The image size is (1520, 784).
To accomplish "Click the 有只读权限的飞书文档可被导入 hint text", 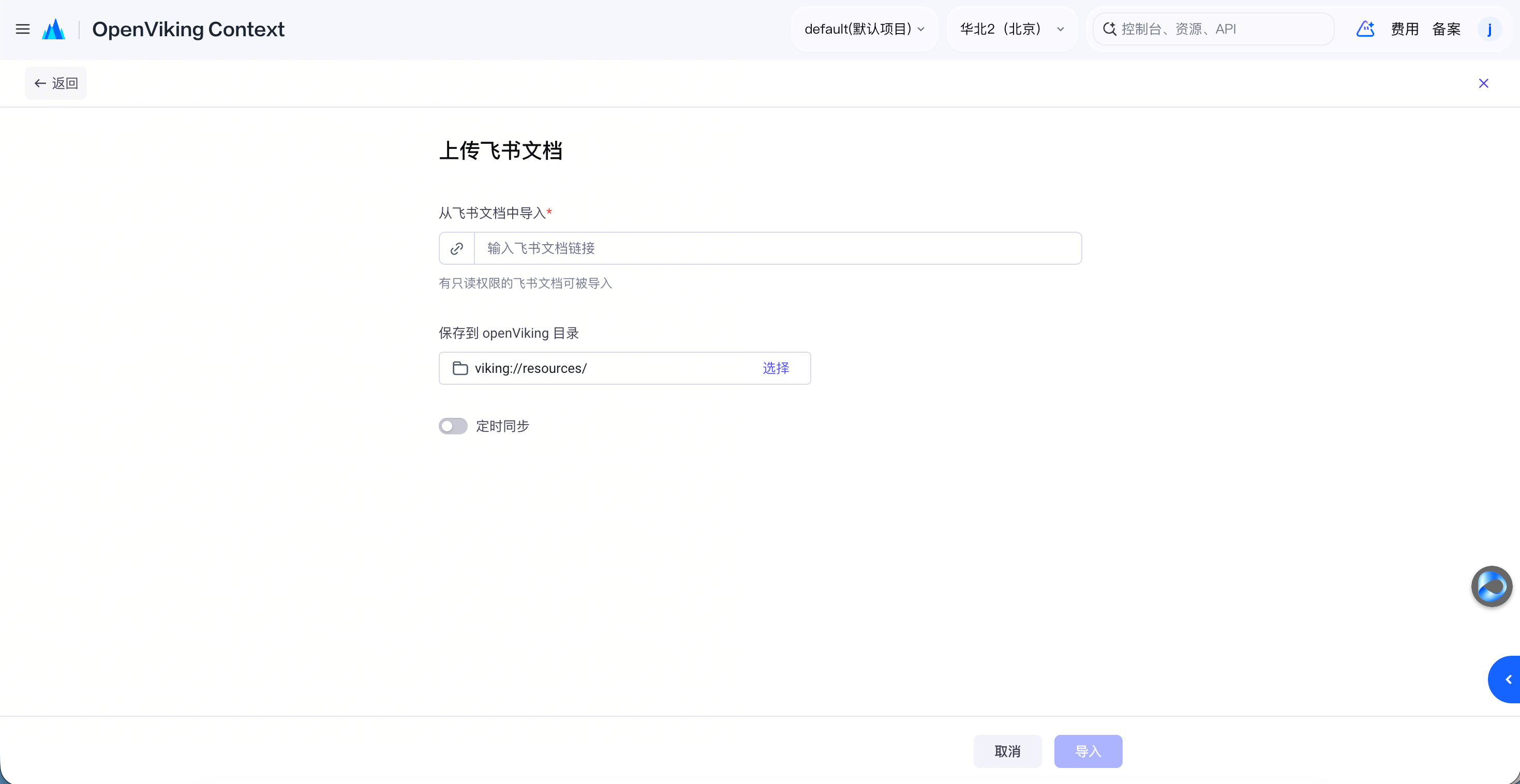I will point(525,283).
